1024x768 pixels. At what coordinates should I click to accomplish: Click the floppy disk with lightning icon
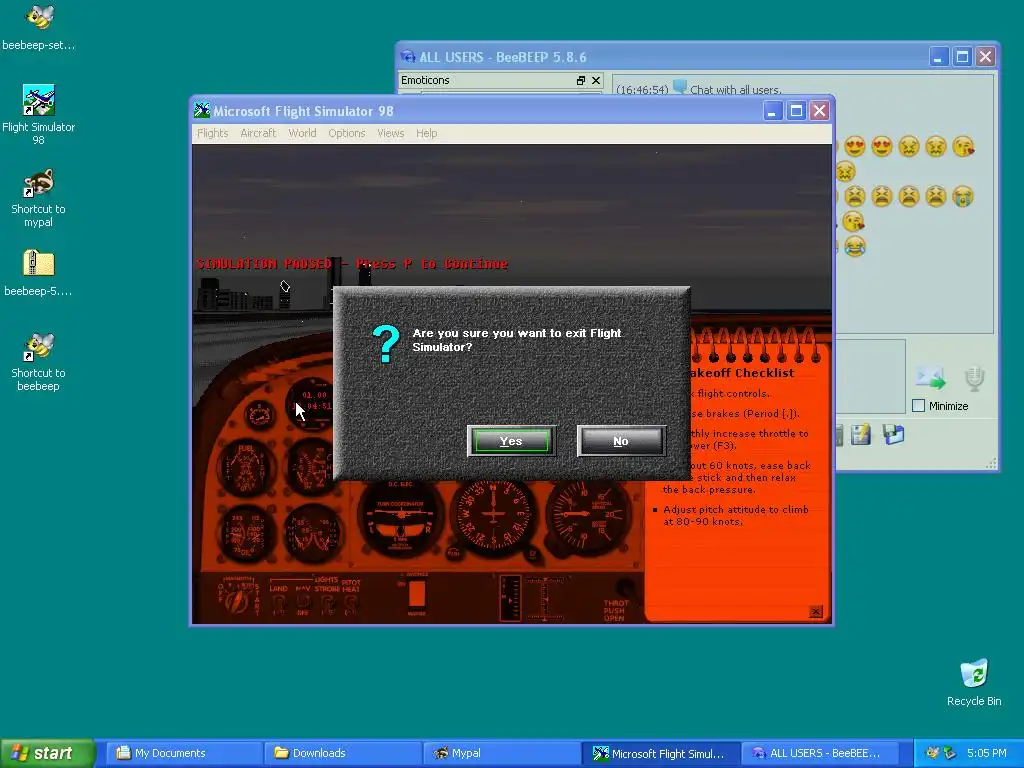point(860,434)
